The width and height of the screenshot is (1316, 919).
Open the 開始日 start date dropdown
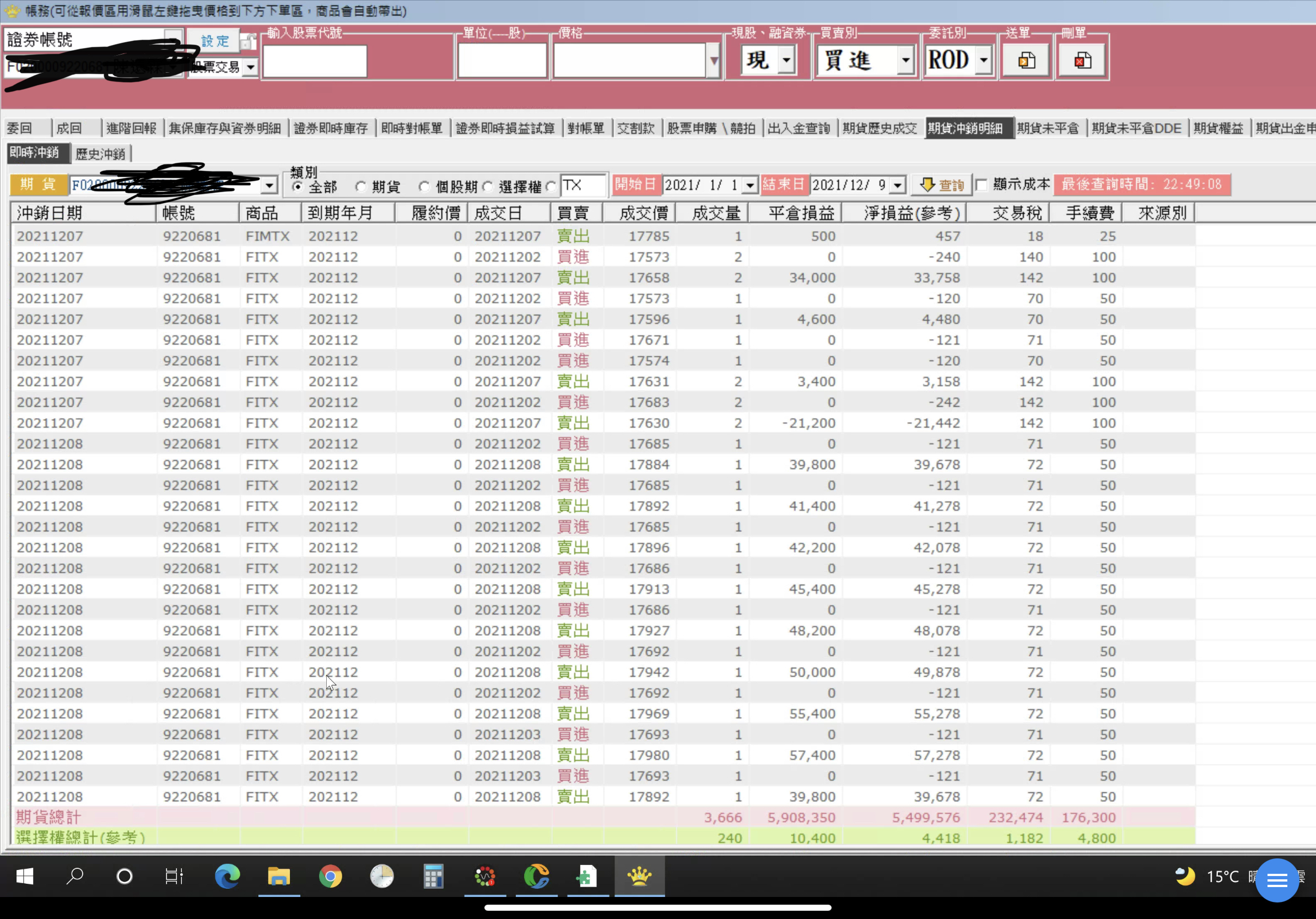pyautogui.click(x=749, y=185)
